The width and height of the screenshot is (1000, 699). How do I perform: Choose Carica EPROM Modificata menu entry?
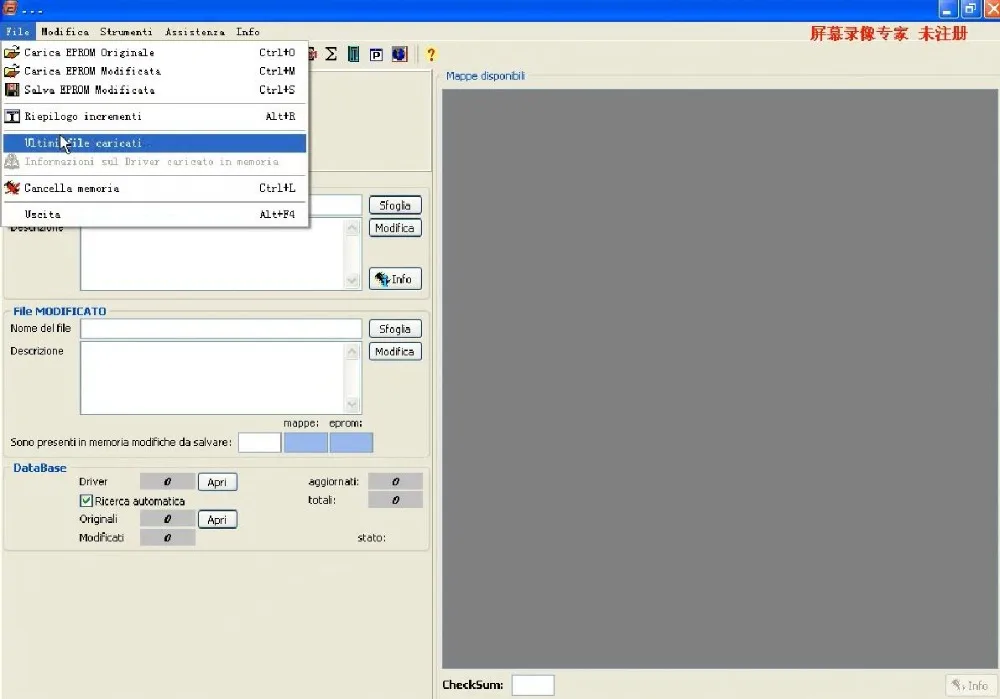click(x=154, y=71)
